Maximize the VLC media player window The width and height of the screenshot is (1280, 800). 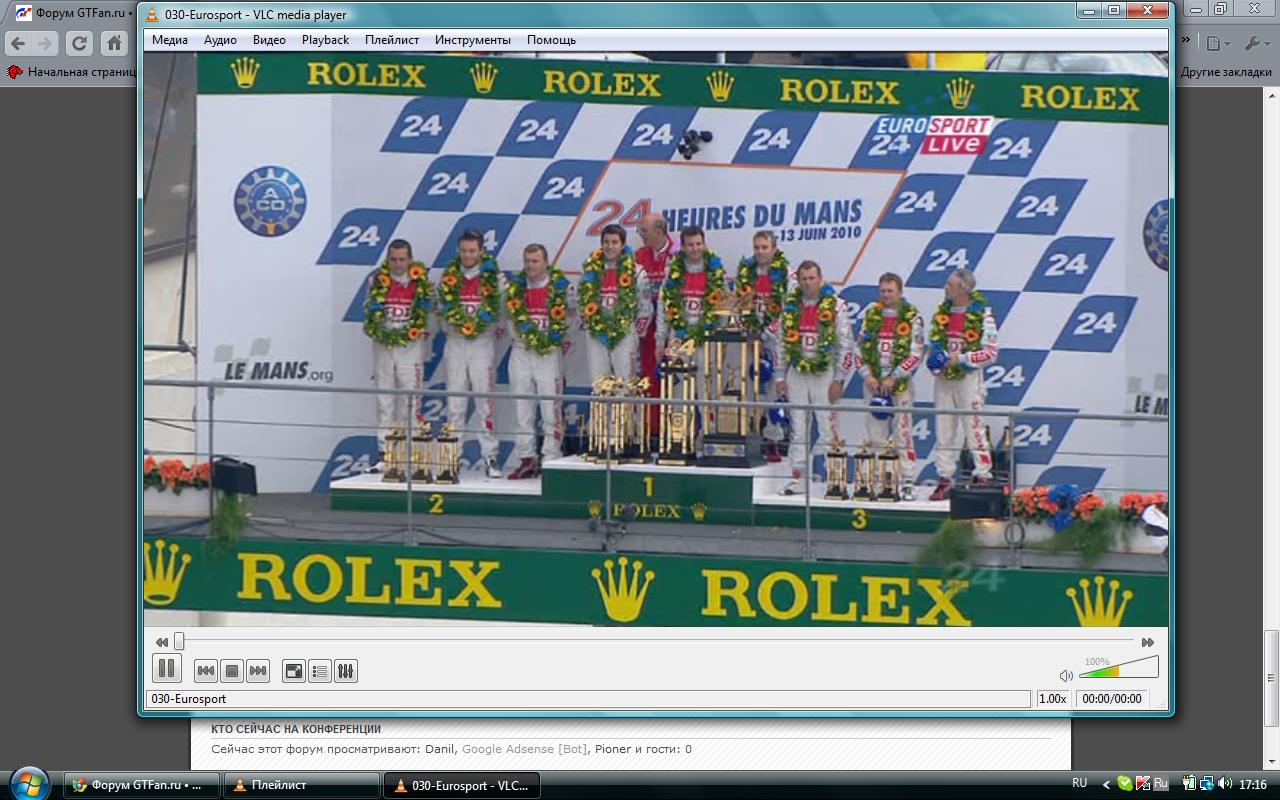(1115, 11)
